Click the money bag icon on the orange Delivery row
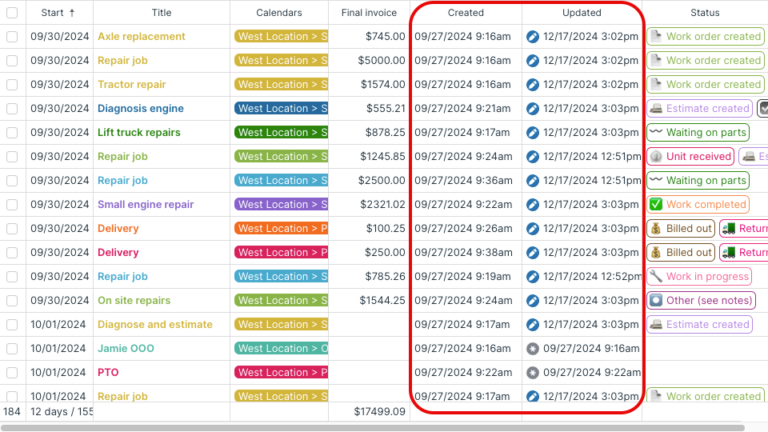This screenshot has height=432, width=768. 655,228
